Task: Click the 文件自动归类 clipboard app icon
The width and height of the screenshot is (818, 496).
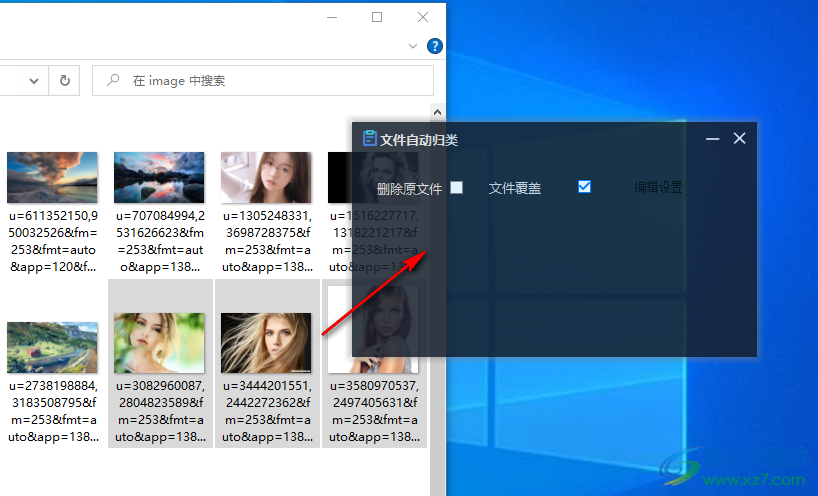Action: [x=369, y=138]
